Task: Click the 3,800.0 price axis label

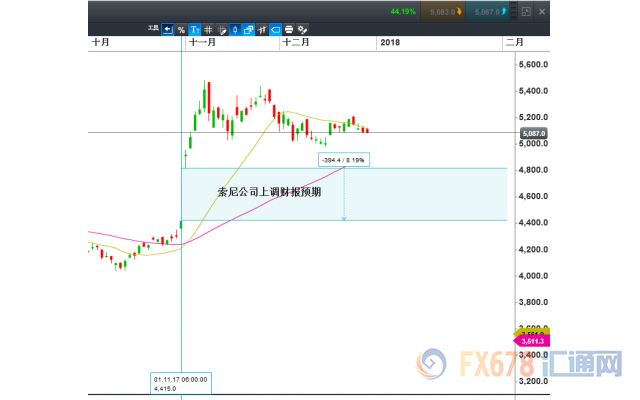Action: coord(533,302)
